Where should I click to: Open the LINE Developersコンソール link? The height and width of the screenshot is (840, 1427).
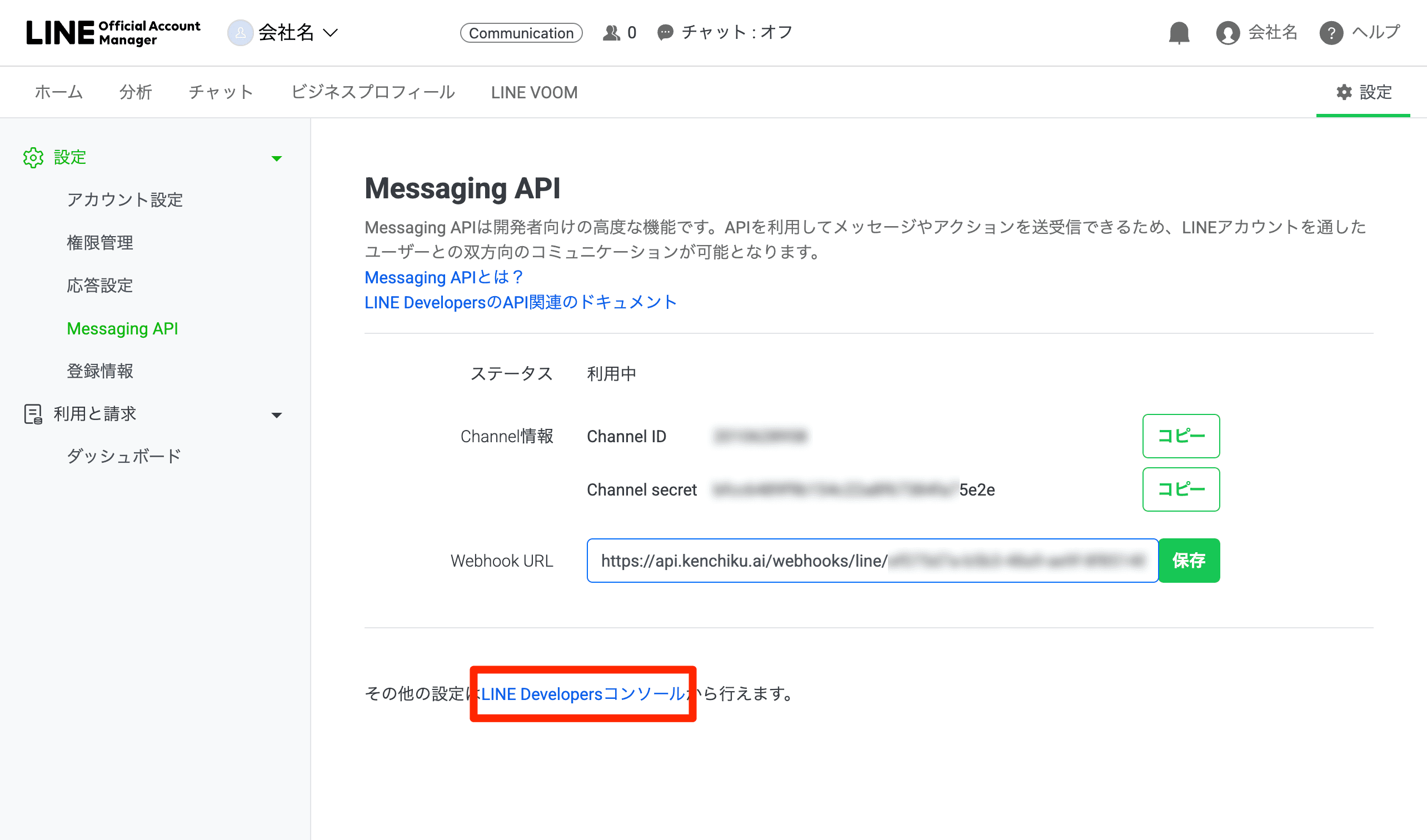[x=582, y=694]
